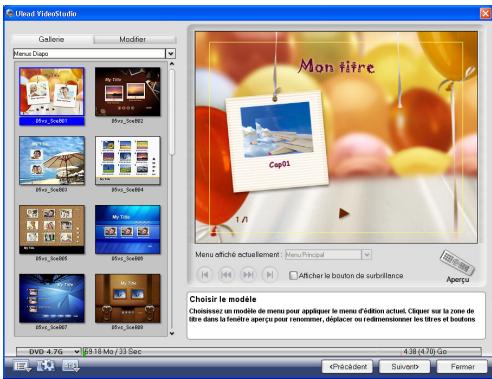Viewport: 492px width, 379px height.
Task: Click the 4.38 (4.70) Go capacity text
Action: (425, 352)
